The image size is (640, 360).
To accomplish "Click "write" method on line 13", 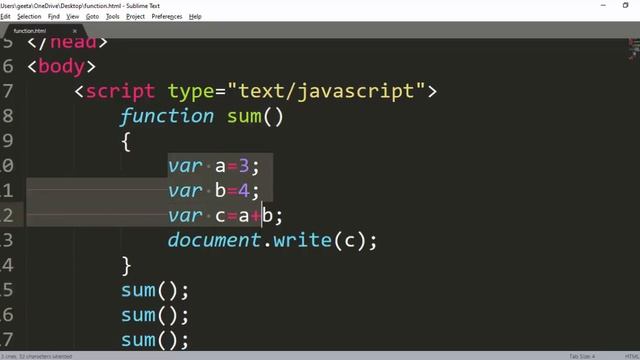I will [x=302, y=240].
